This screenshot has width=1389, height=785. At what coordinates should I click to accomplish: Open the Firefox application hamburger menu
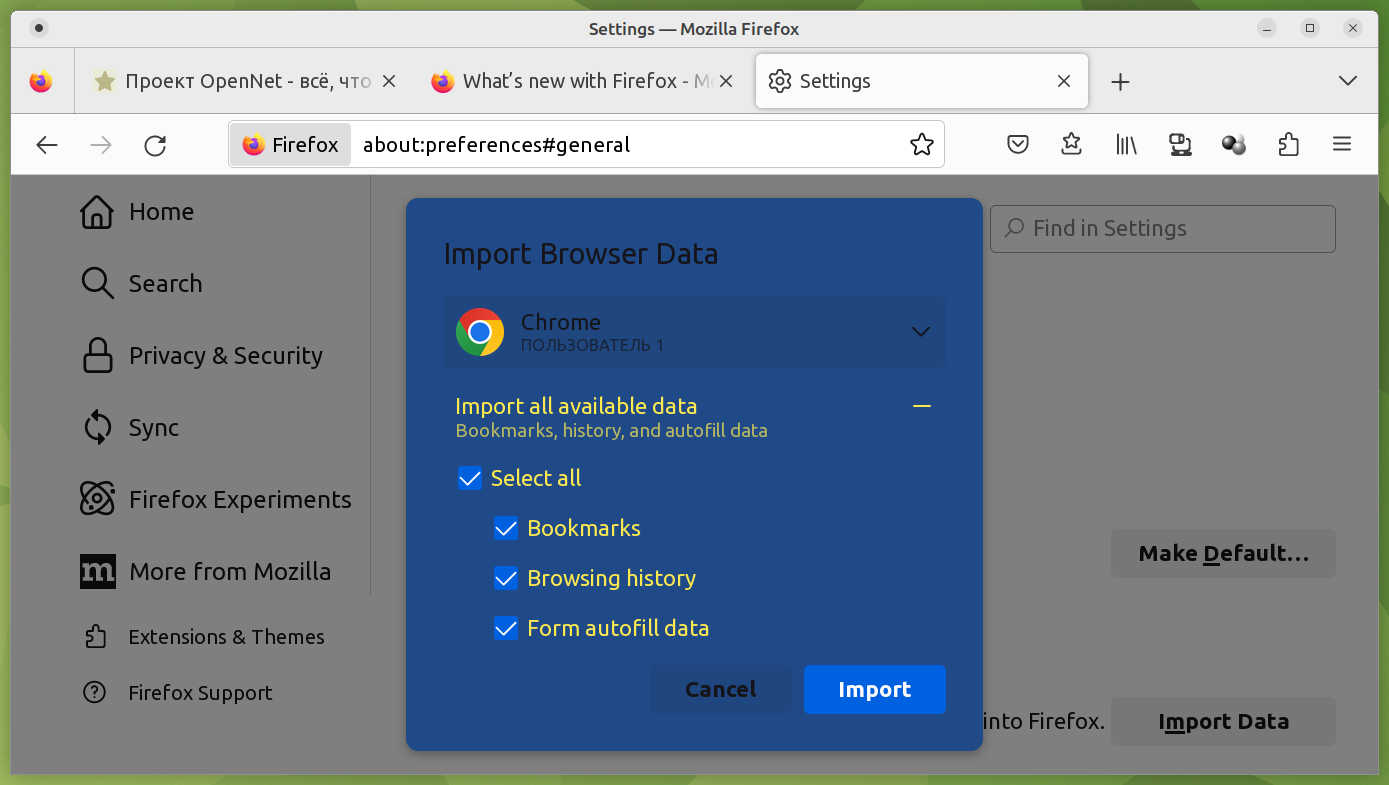point(1342,145)
